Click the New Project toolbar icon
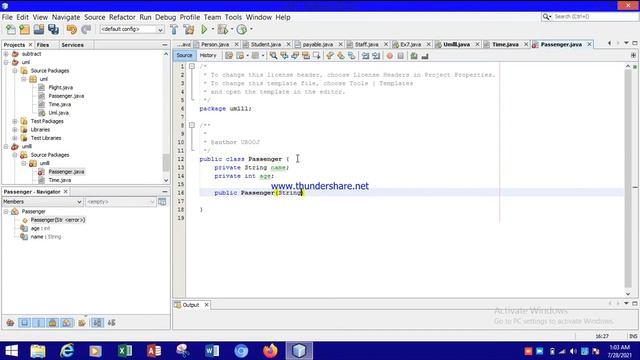 click(x=24, y=29)
